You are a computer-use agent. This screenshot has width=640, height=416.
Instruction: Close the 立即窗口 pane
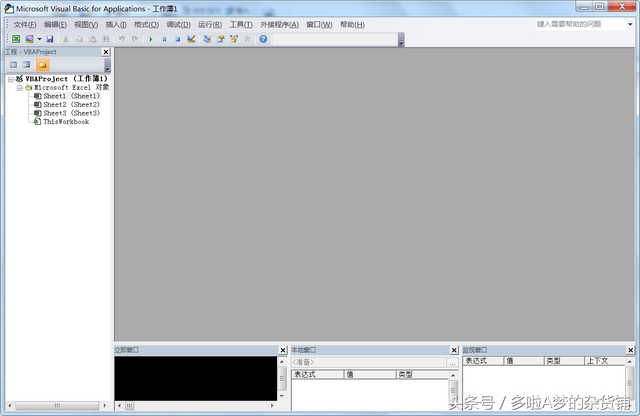click(x=283, y=350)
